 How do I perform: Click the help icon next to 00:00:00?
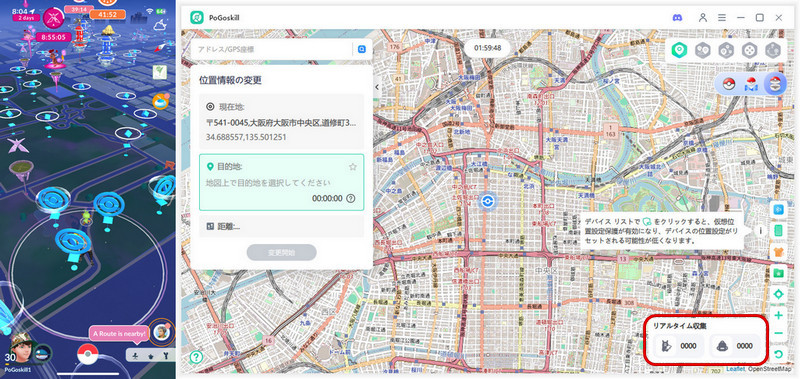(x=351, y=198)
